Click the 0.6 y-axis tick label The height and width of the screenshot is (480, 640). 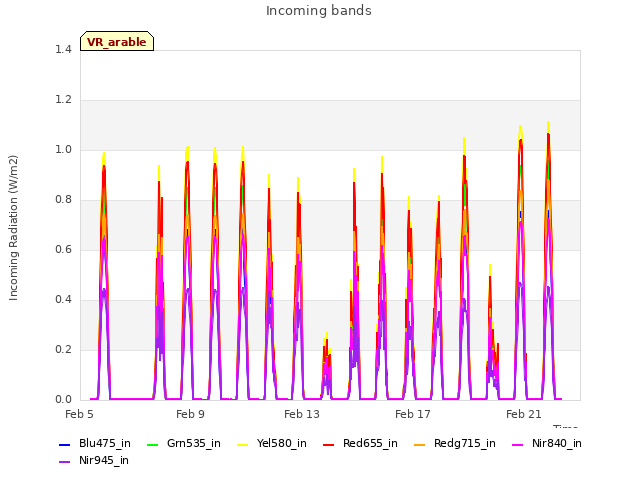[63, 250]
